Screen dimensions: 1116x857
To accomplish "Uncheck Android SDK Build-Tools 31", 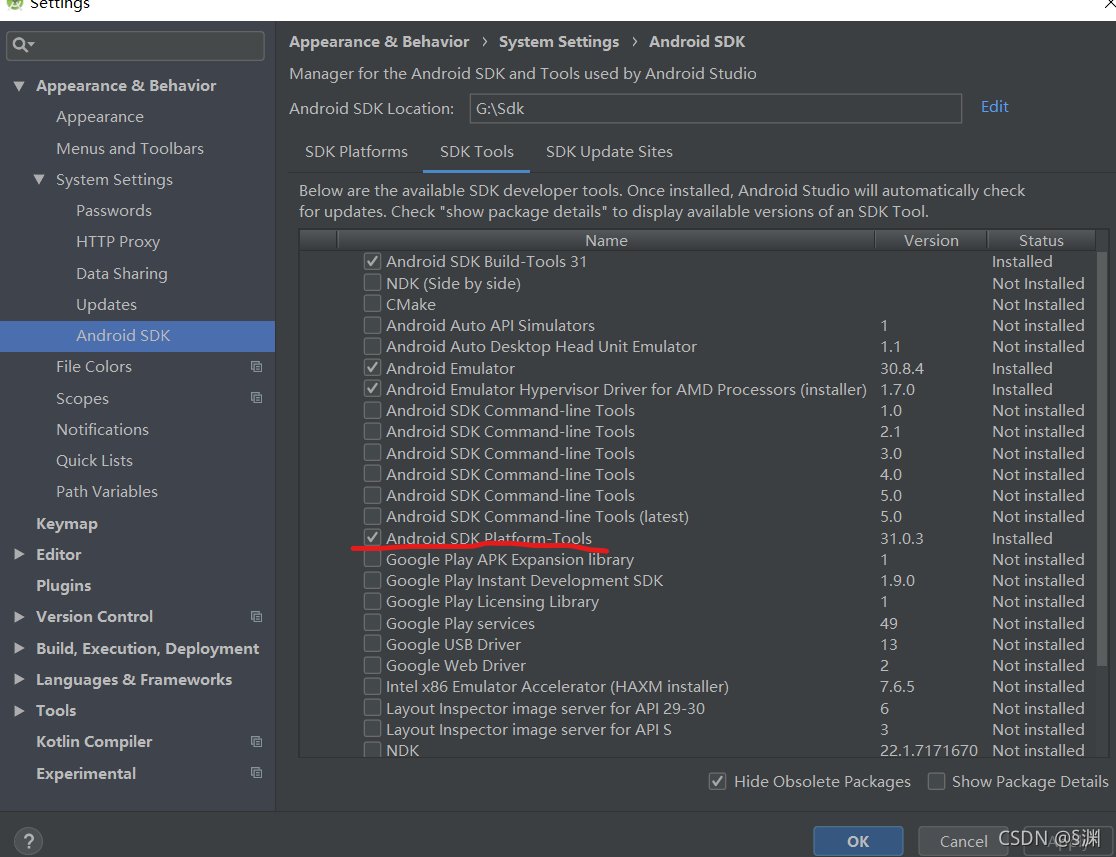I will point(372,261).
